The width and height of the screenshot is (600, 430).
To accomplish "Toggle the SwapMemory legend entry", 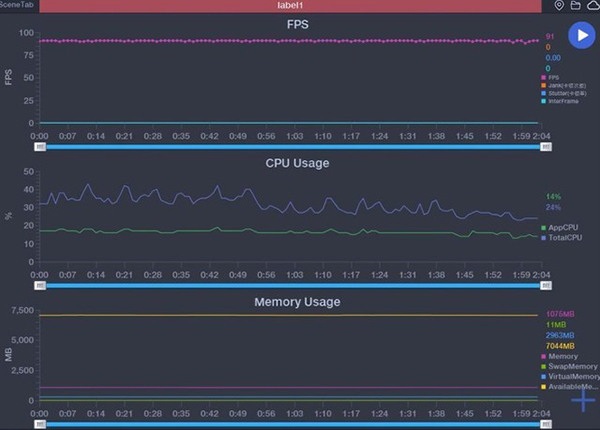I will click(567, 366).
